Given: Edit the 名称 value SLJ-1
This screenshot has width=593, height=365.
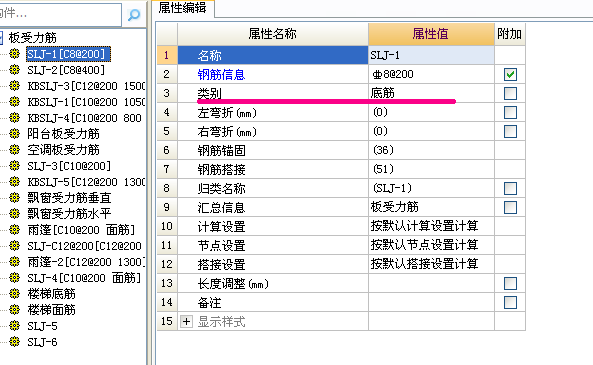Looking at the screenshot, I should pyautogui.click(x=431, y=55).
